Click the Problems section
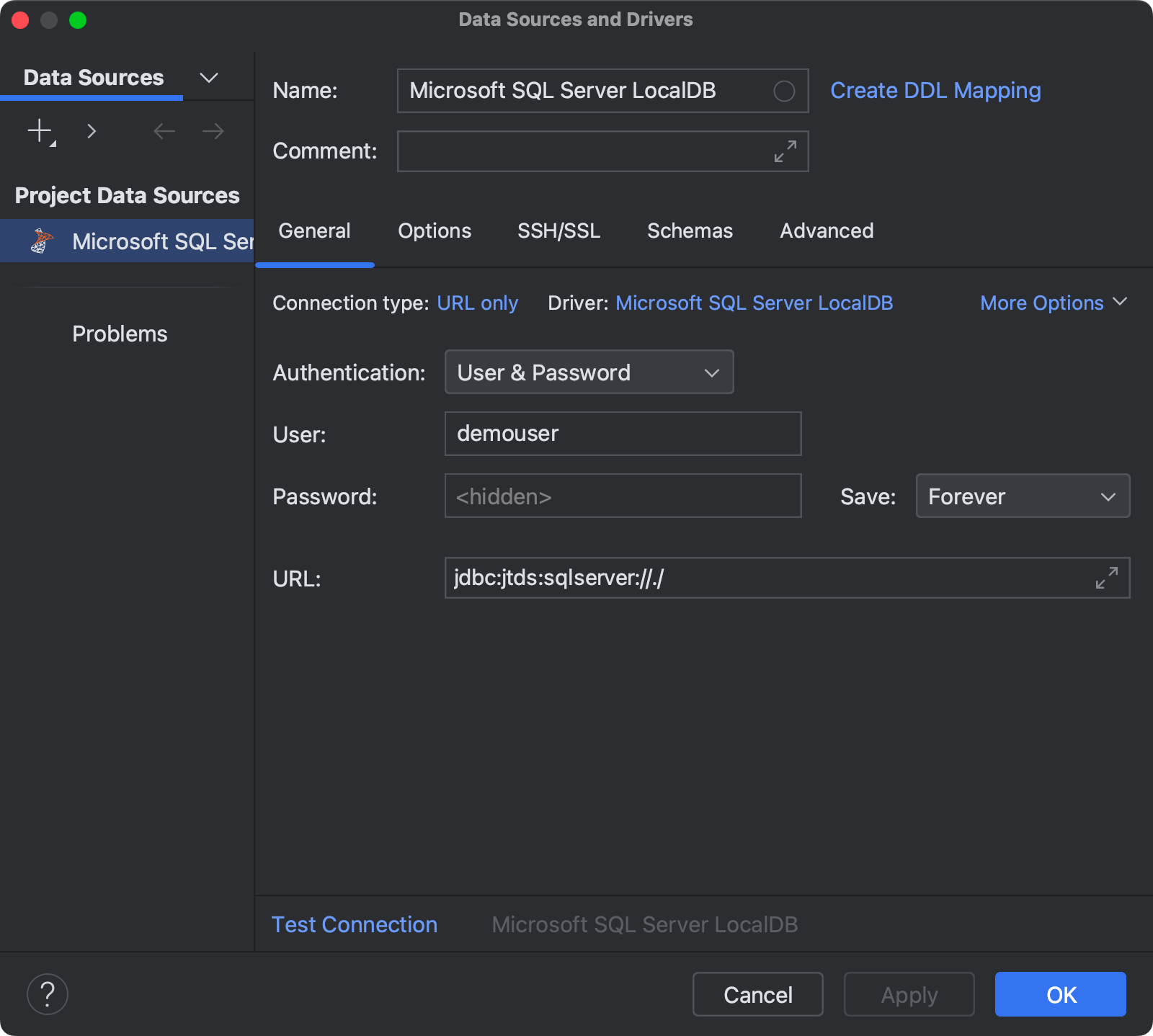1153x1036 pixels. pyautogui.click(x=120, y=333)
